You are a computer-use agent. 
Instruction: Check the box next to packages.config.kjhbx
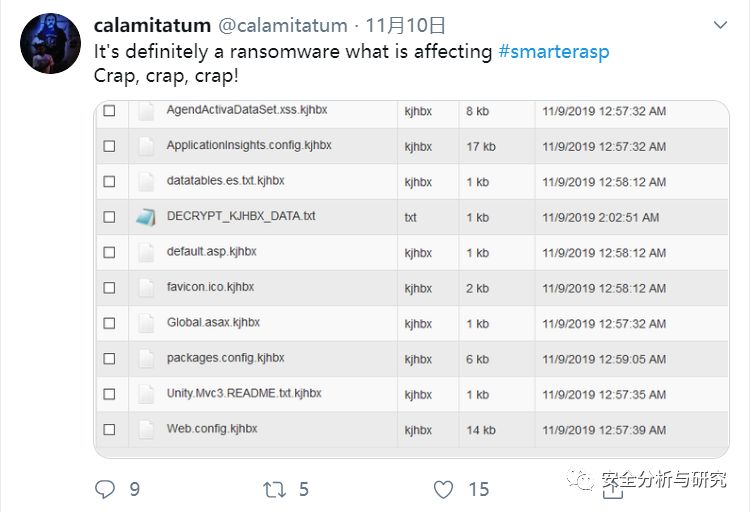[109, 359]
